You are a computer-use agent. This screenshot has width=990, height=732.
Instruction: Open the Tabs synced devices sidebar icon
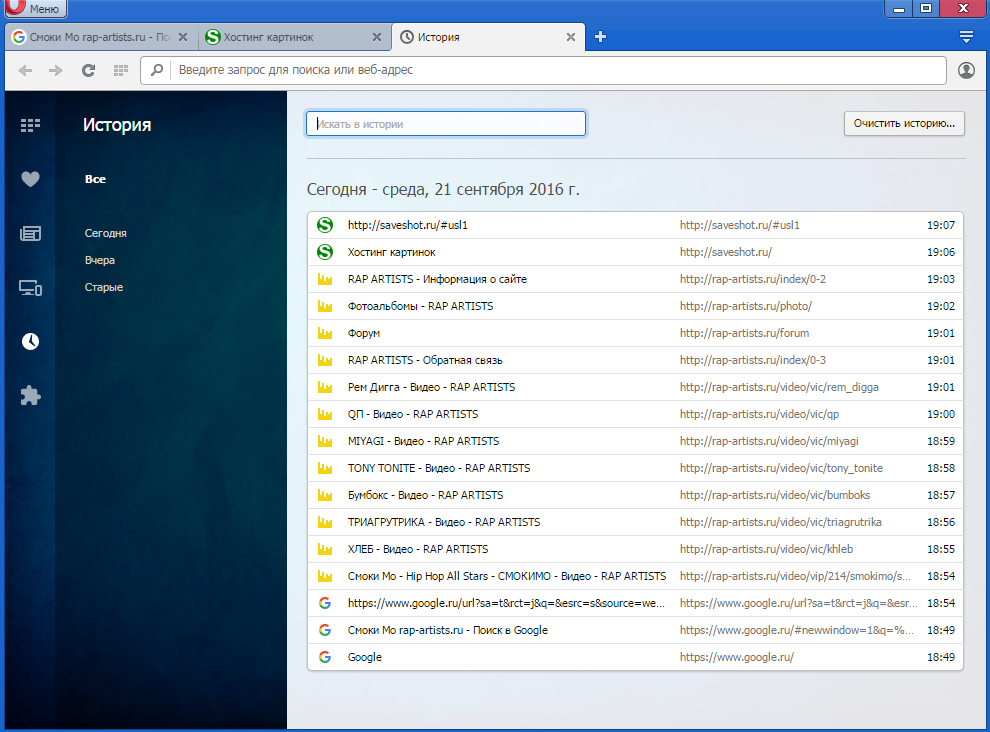(30, 288)
